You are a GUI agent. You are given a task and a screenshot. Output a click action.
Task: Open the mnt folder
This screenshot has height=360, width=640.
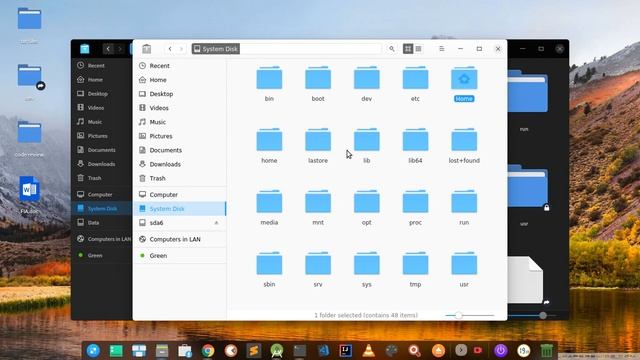click(318, 202)
